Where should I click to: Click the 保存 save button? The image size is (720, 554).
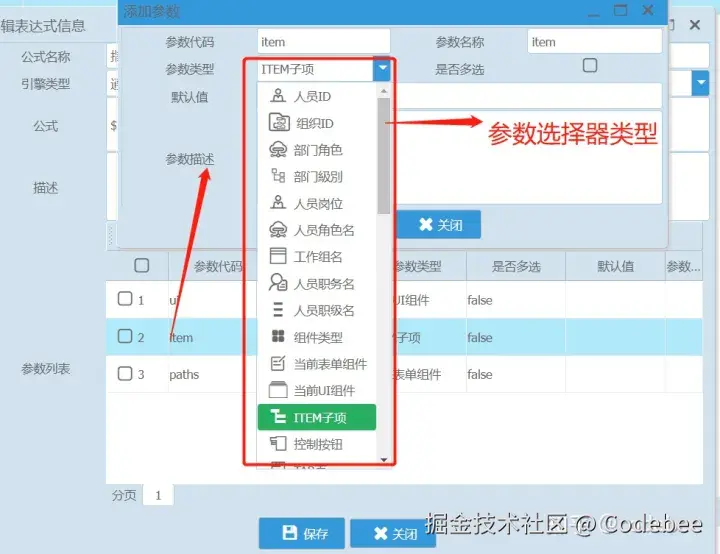(302, 533)
